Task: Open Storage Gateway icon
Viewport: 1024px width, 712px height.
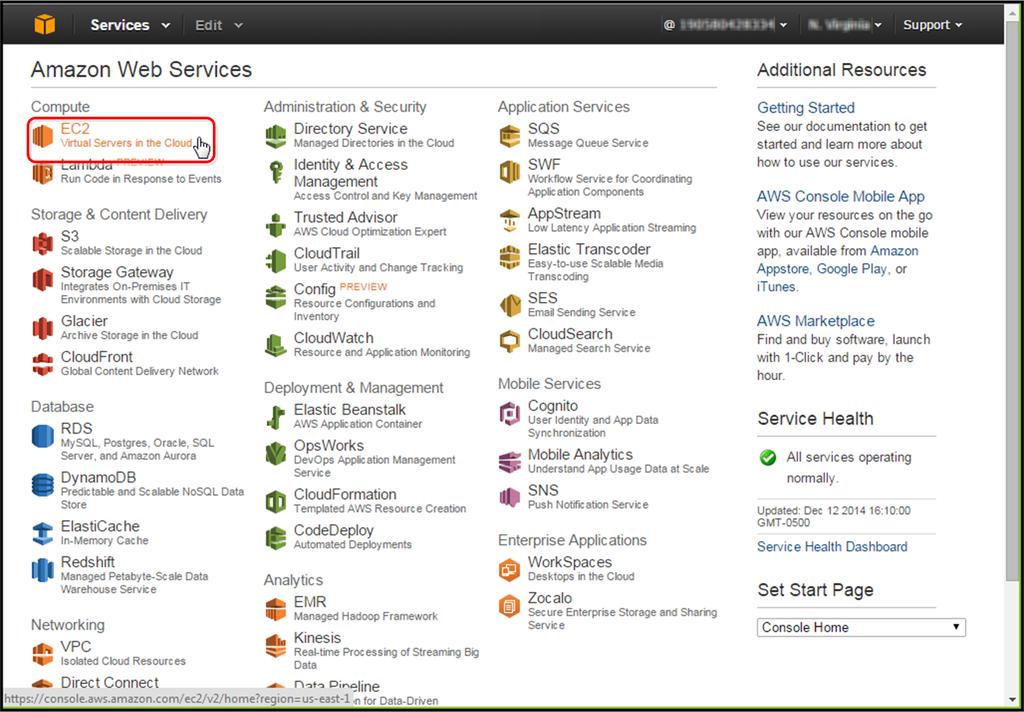Action: [43, 280]
